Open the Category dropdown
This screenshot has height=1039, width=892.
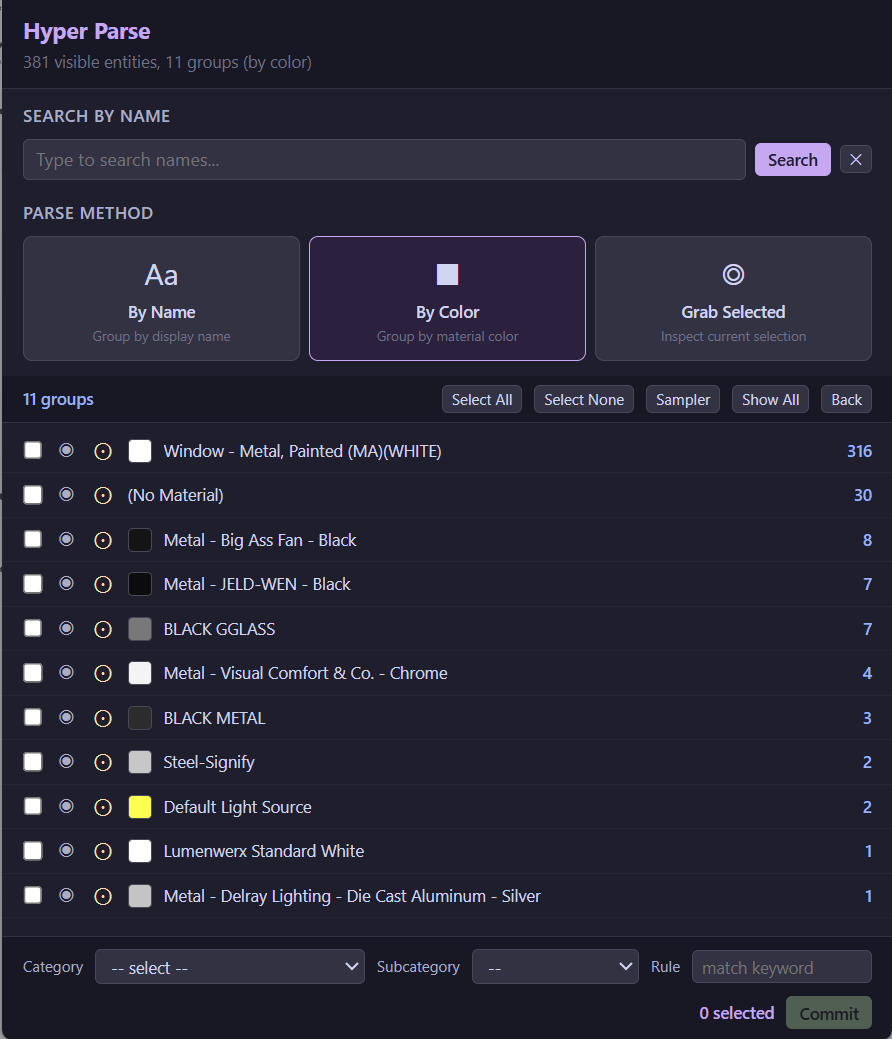pyautogui.click(x=230, y=967)
